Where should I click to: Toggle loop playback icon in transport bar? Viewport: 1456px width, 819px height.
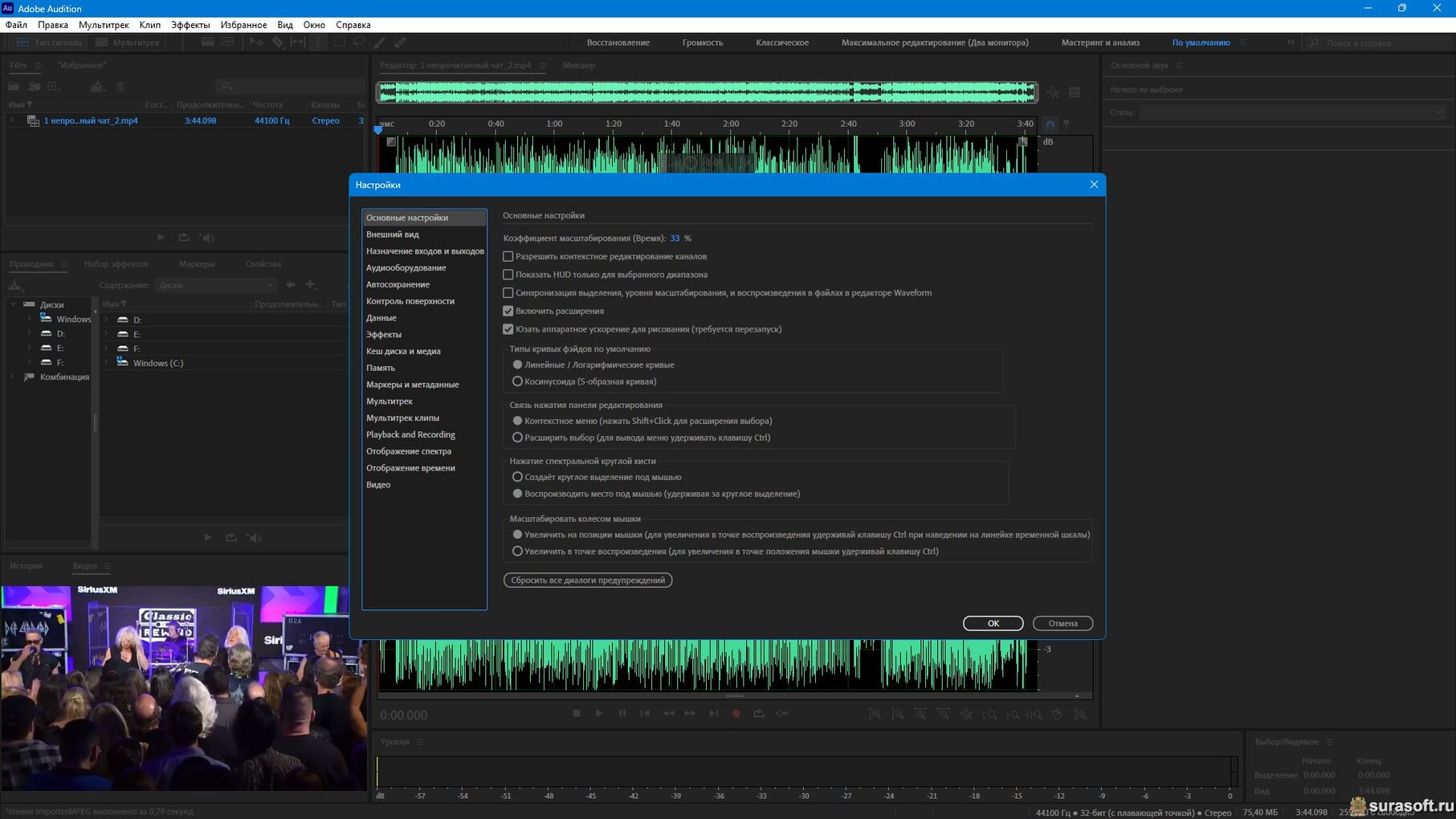[x=759, y=713]
